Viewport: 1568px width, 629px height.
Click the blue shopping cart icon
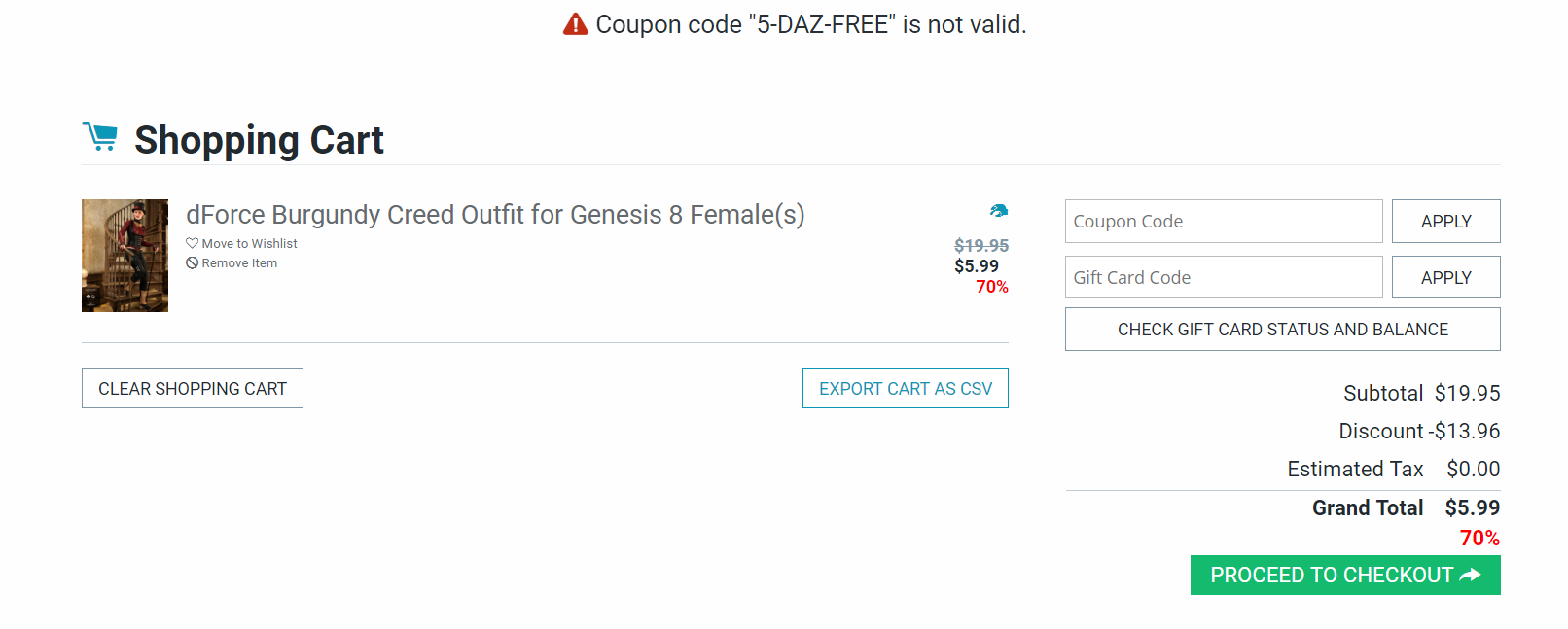tap(100, 137)
